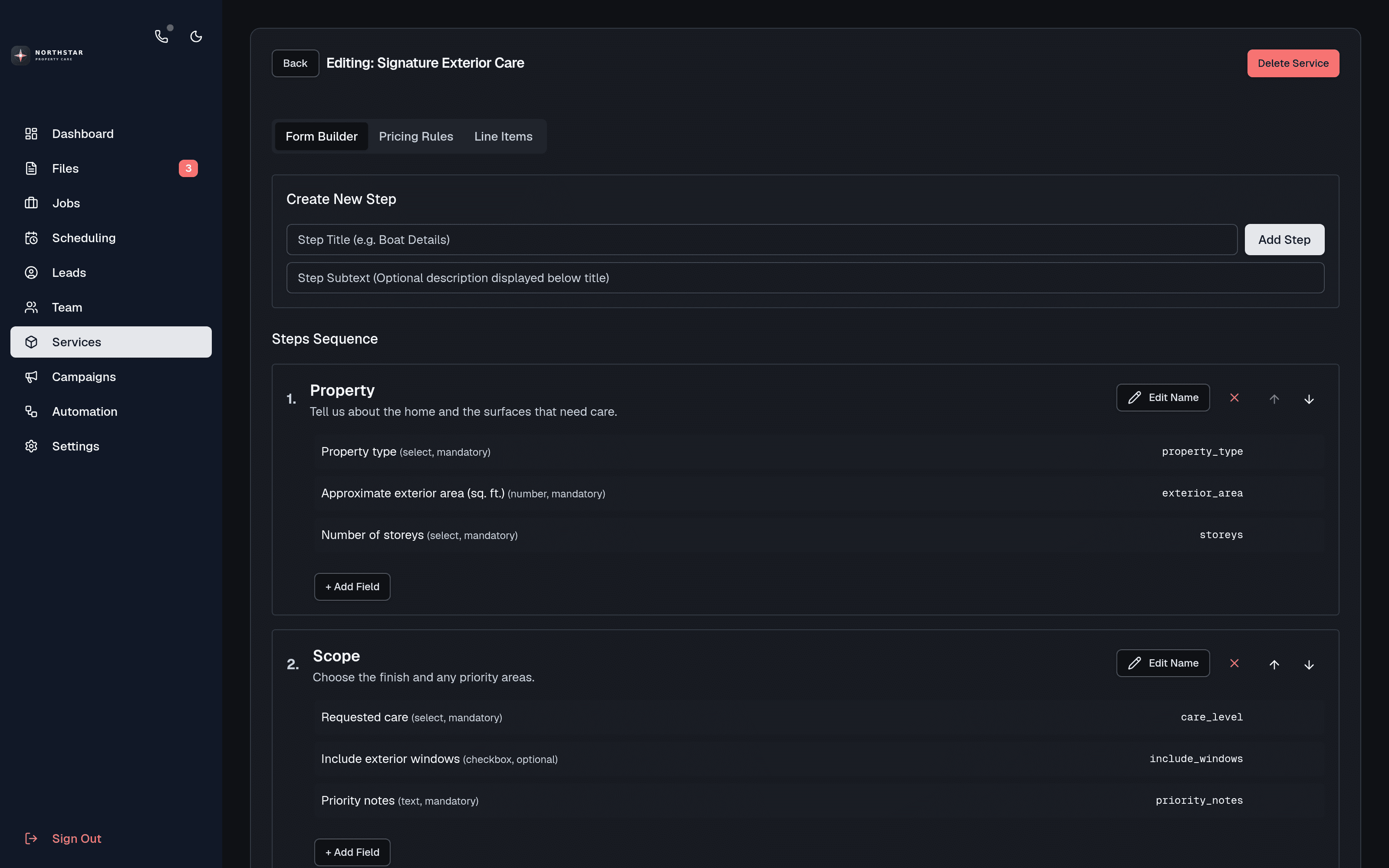Open Files in the sidebar

pos(111,169)
